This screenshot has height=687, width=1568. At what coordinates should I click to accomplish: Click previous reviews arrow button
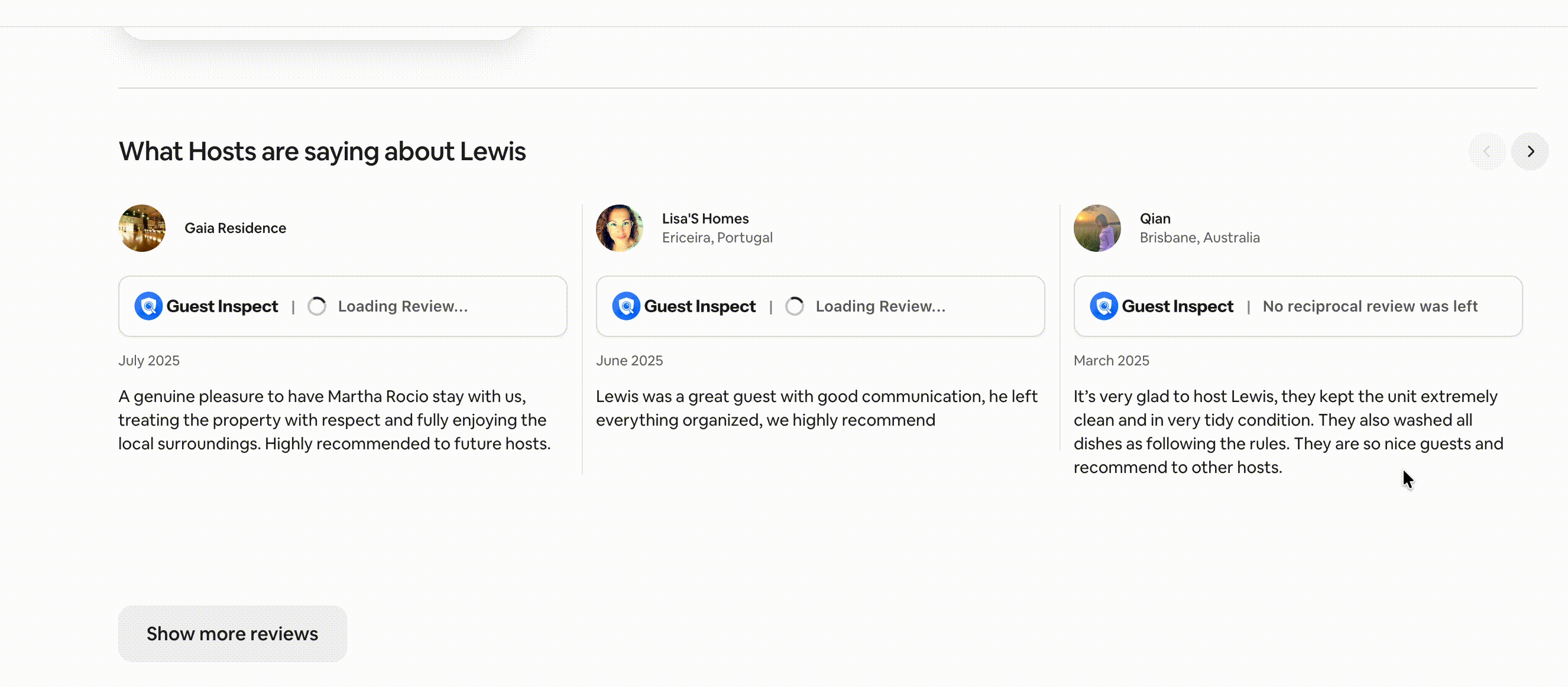pos(1486,151)
